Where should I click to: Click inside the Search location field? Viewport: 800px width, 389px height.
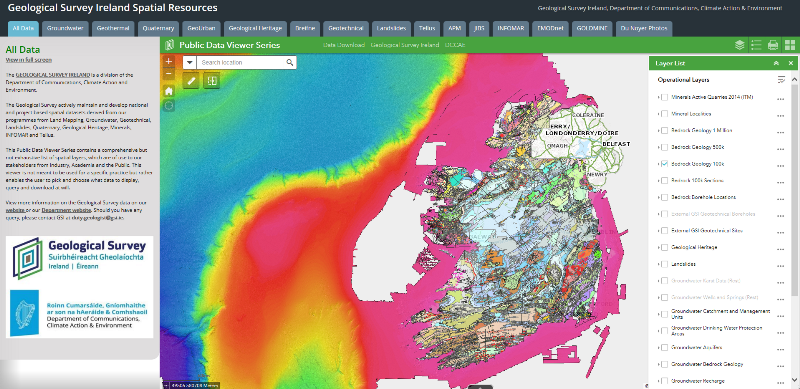[240, 62]
